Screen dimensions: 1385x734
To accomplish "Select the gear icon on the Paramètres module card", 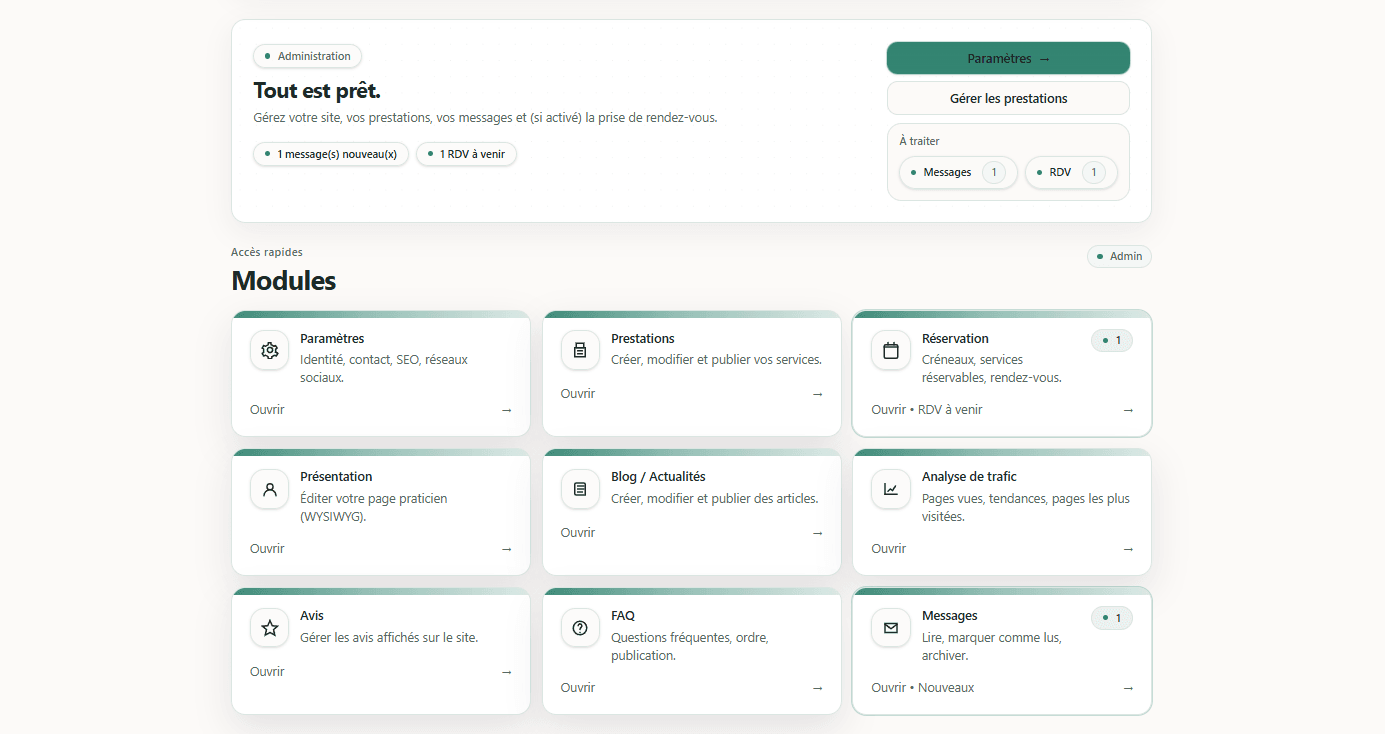I will tap(269, 350).
